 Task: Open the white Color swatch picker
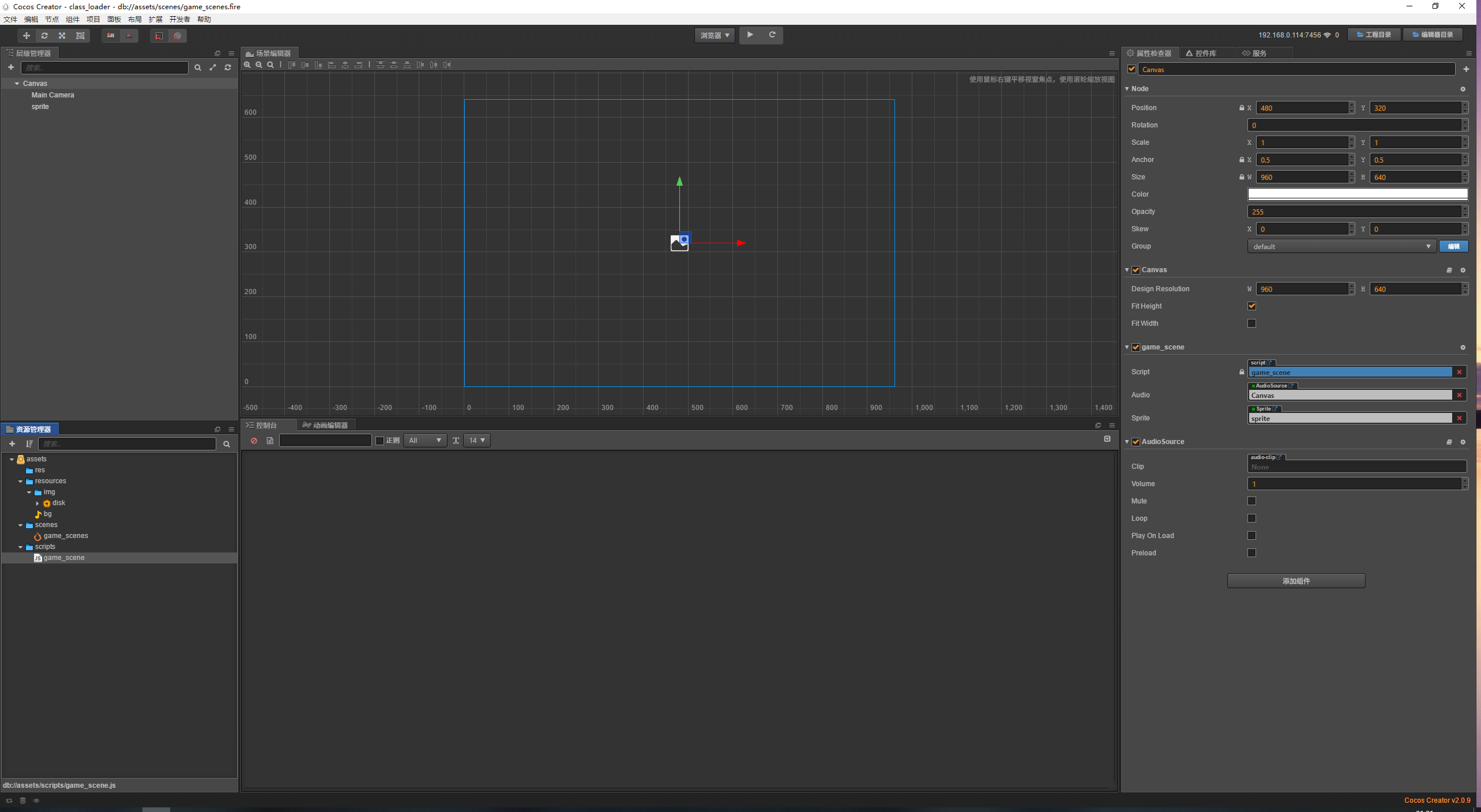click(x=1358, y=194)
